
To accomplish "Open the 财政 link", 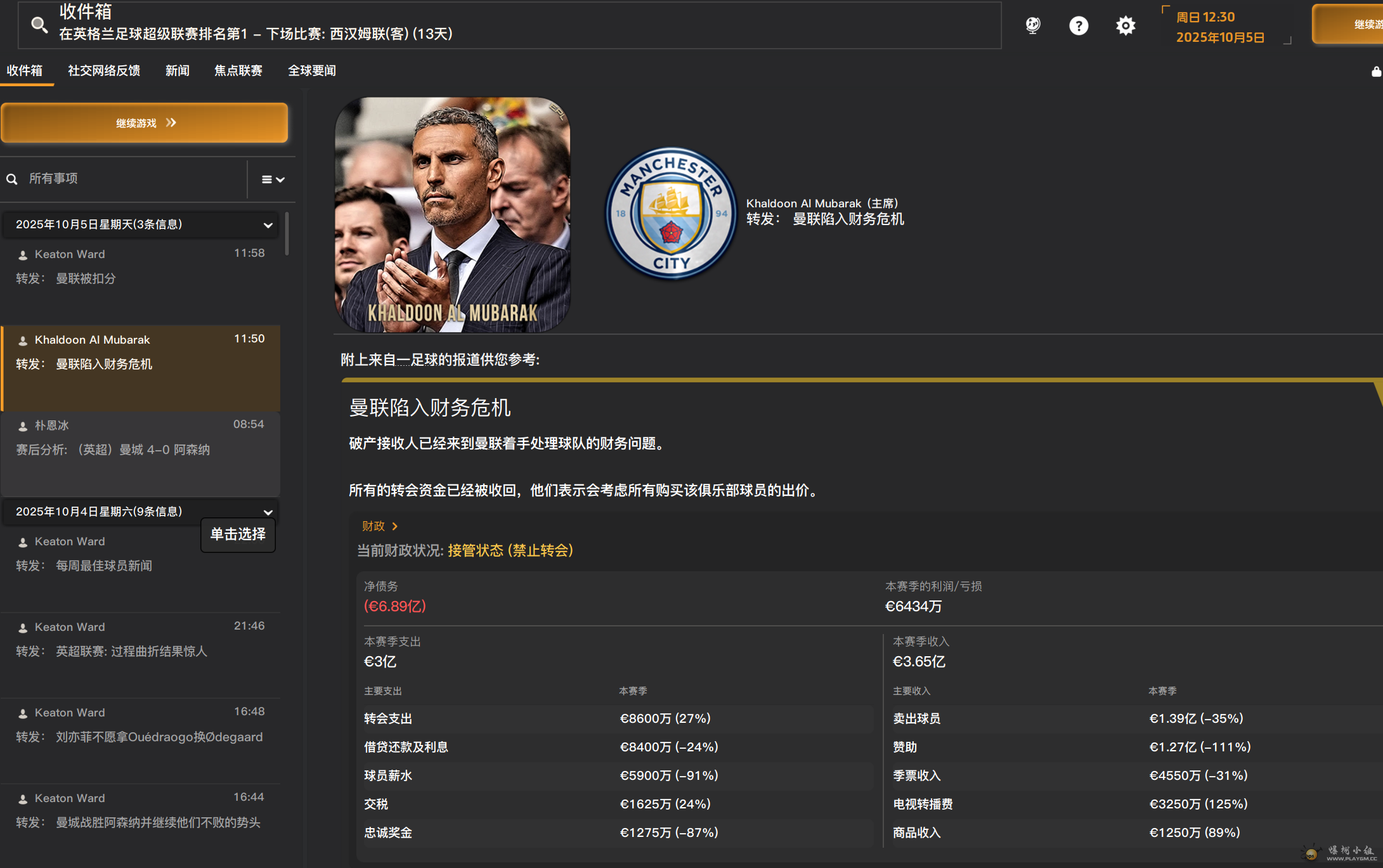I will pos(379,526).
